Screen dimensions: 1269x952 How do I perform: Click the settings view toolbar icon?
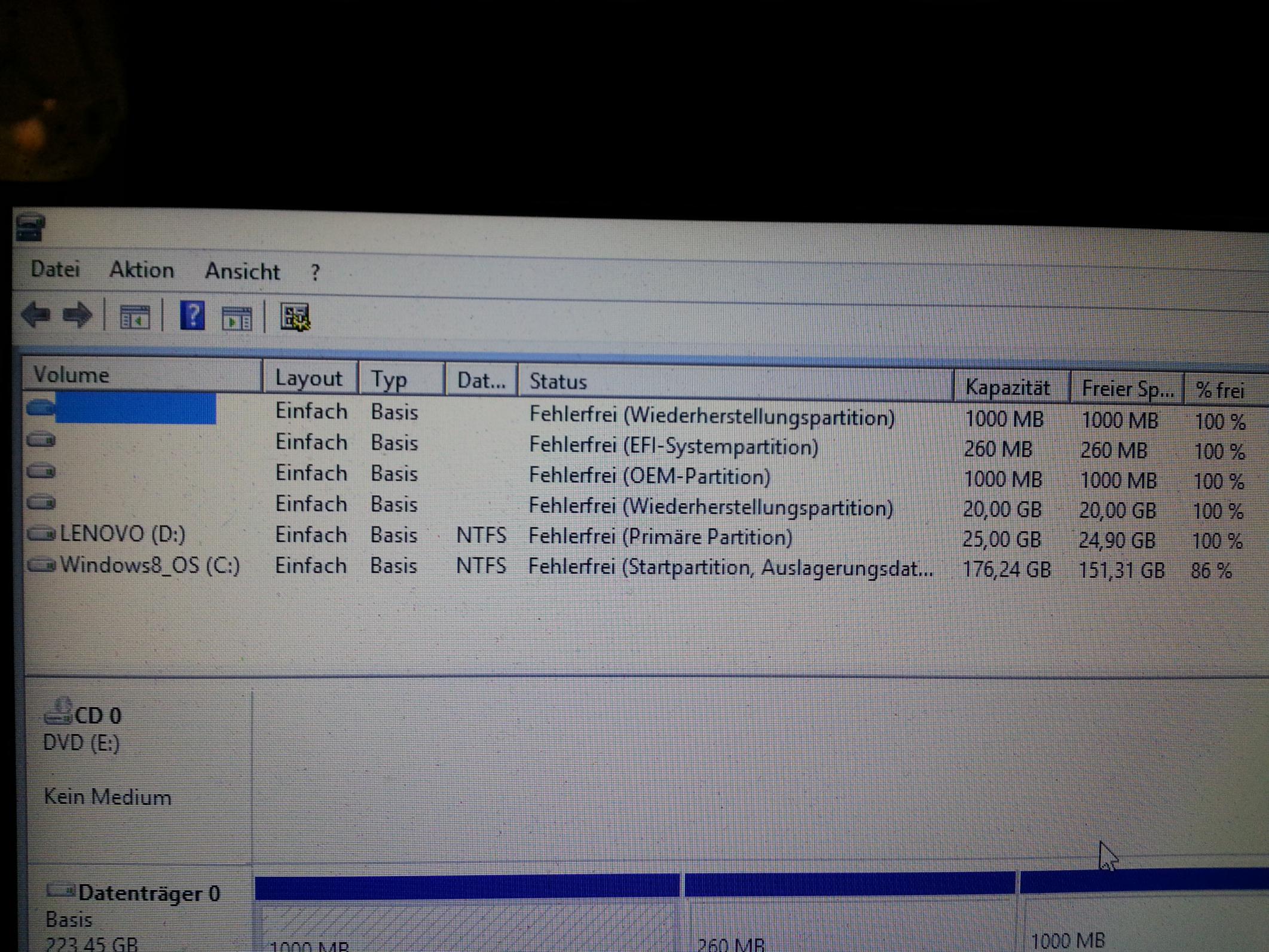click(295, 317)
